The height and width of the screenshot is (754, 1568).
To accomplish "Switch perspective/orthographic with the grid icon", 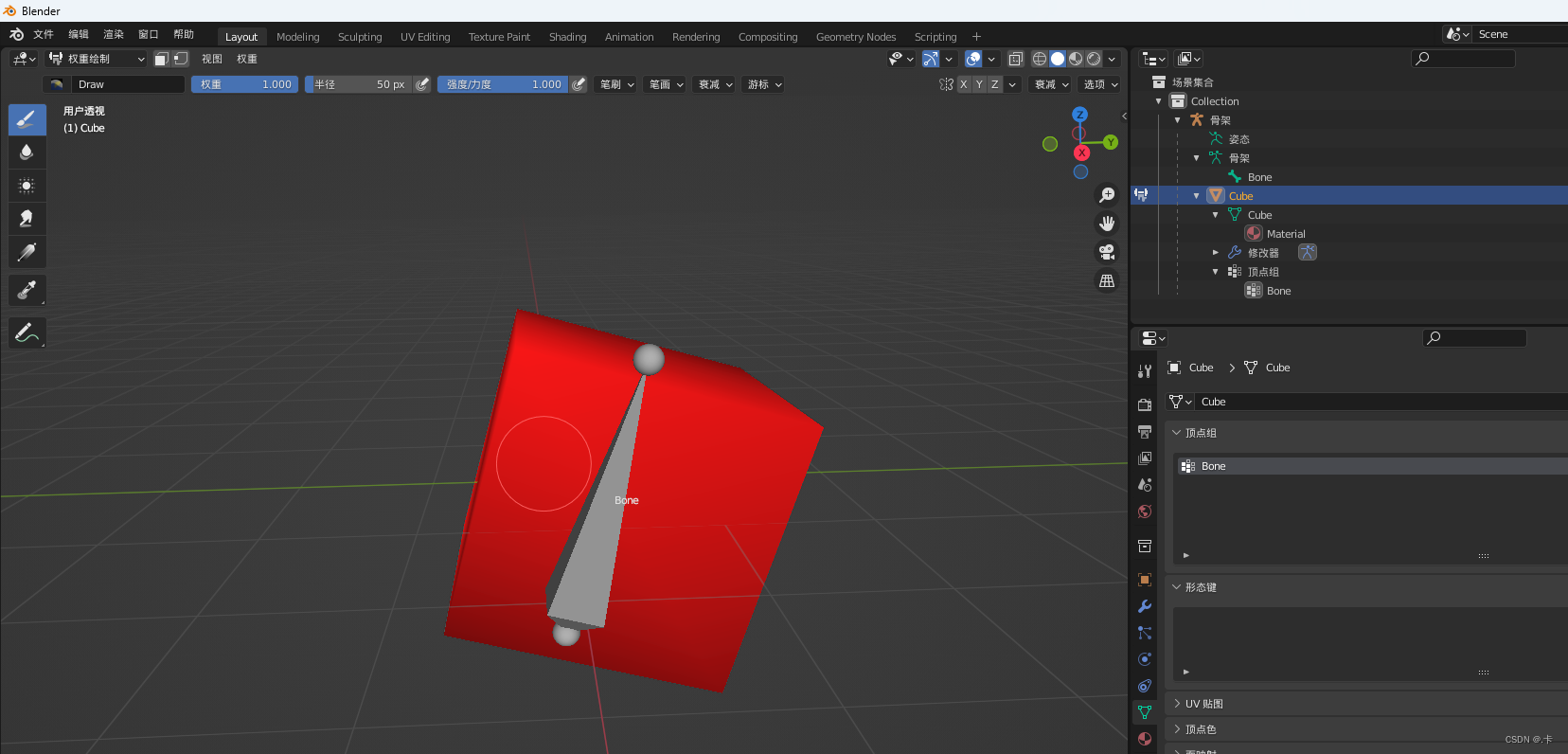I will pos(1106,280).
